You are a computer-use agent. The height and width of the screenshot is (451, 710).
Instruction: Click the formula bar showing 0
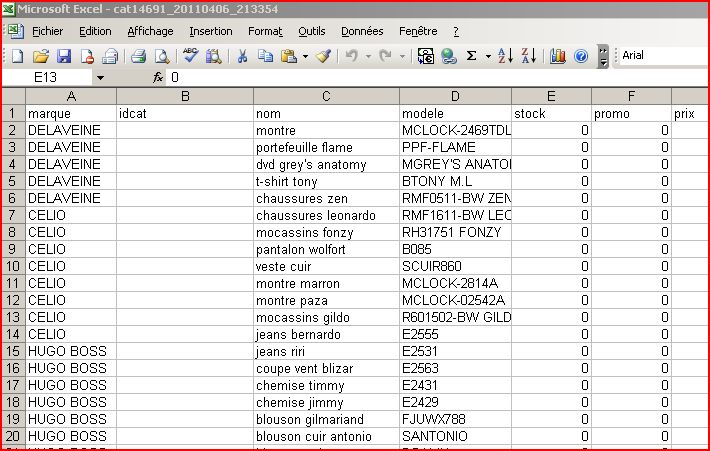(x=437, y=78)
